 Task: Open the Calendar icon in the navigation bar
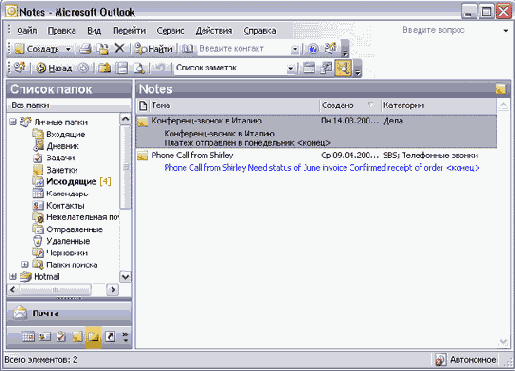28,337
